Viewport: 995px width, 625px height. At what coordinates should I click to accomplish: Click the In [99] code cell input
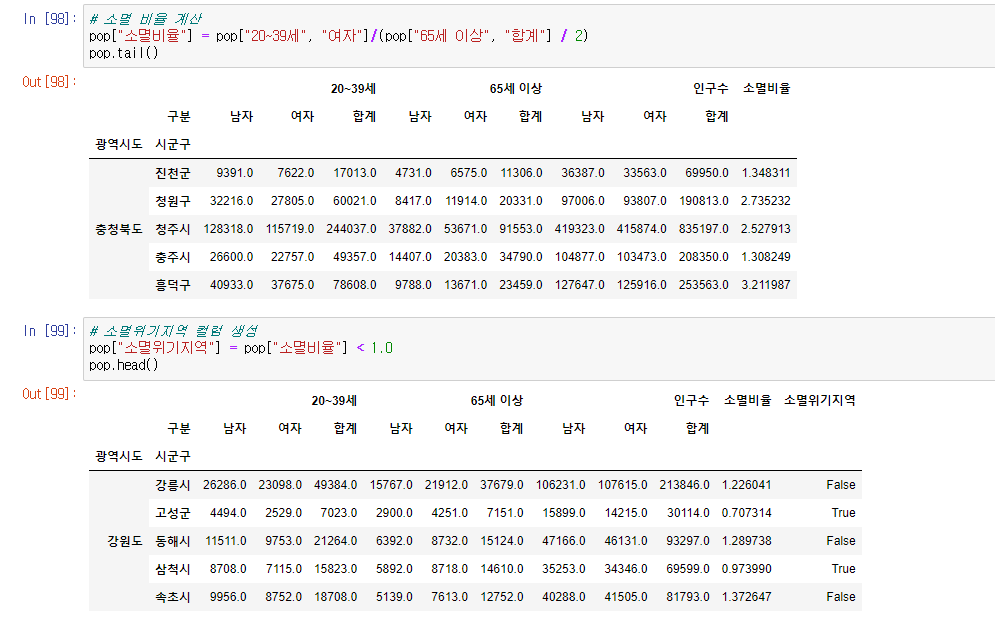click(539, 348)
